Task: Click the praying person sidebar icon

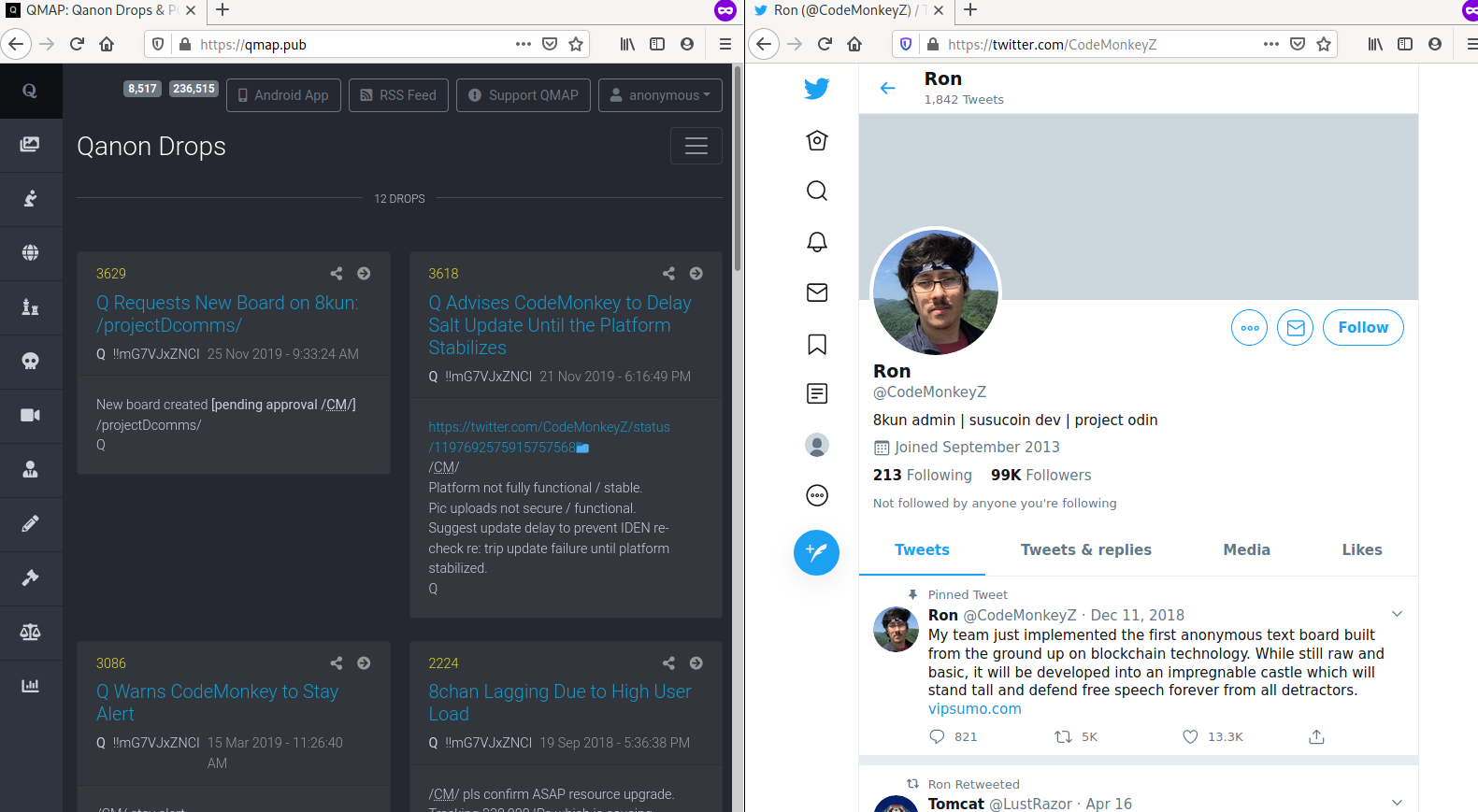Action: [x=30, y=198]
